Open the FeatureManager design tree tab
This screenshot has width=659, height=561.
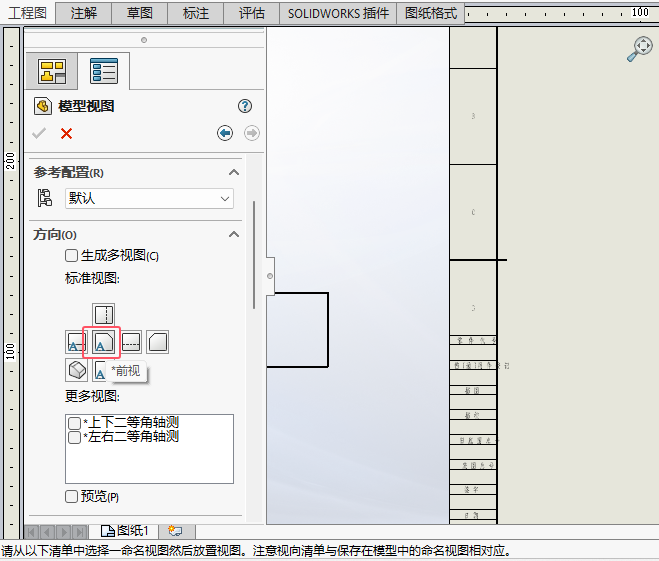click(x=52, y=71)
